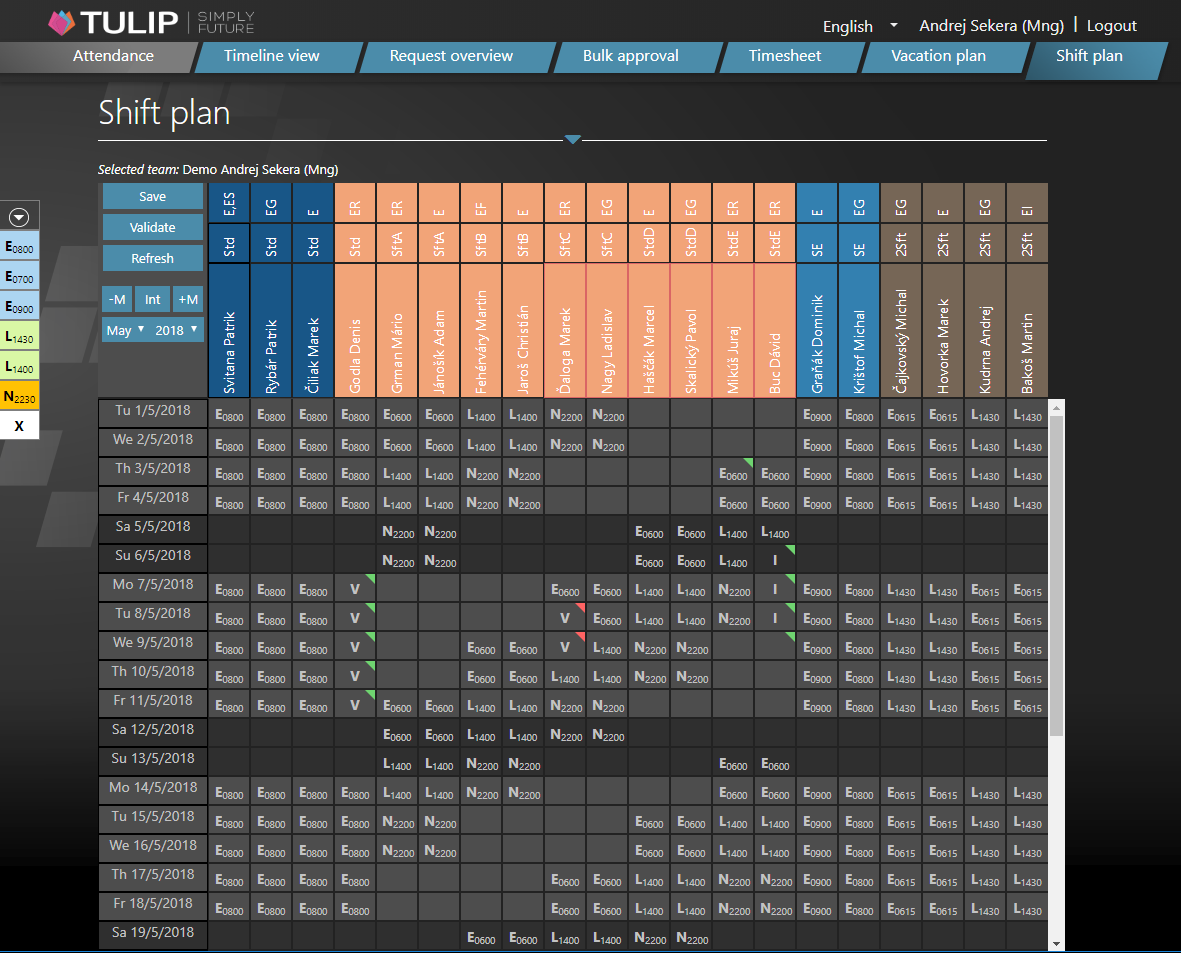The width and height of the screenshot is (1181, 953).
Task: Click E0900 cell for Graňák Dominik on Tu 1/5/2018
Action: tap(817, 414)
